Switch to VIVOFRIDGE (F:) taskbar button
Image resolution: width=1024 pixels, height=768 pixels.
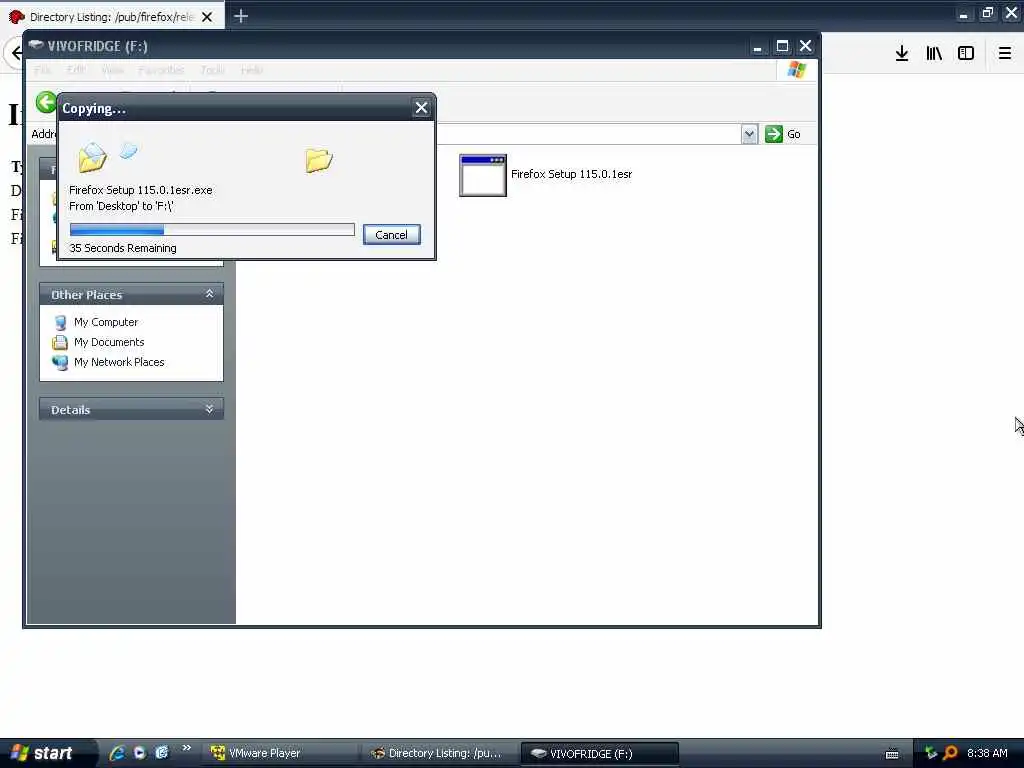click(x=599, y=753)
